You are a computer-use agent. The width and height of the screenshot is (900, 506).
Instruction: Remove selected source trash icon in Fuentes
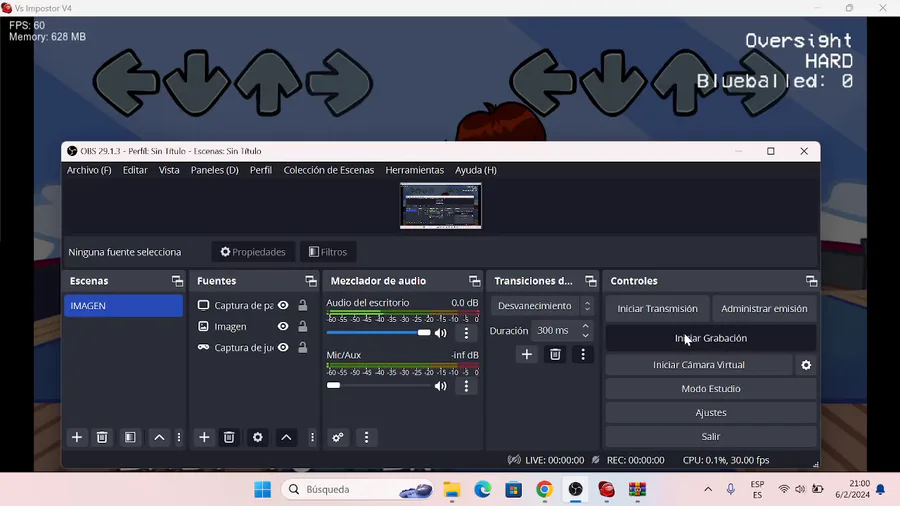pos(229,437)
